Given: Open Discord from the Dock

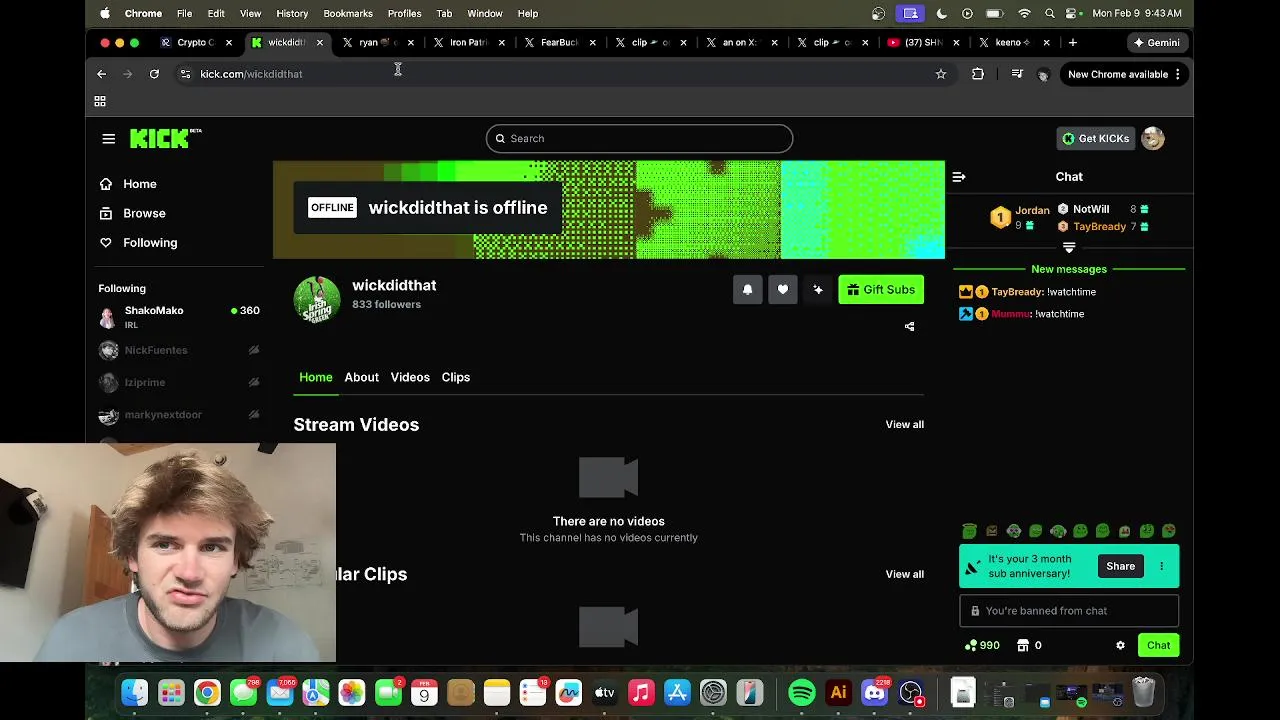Looking at the screenshot, I should pyautogui.click(x=875, y=692).
